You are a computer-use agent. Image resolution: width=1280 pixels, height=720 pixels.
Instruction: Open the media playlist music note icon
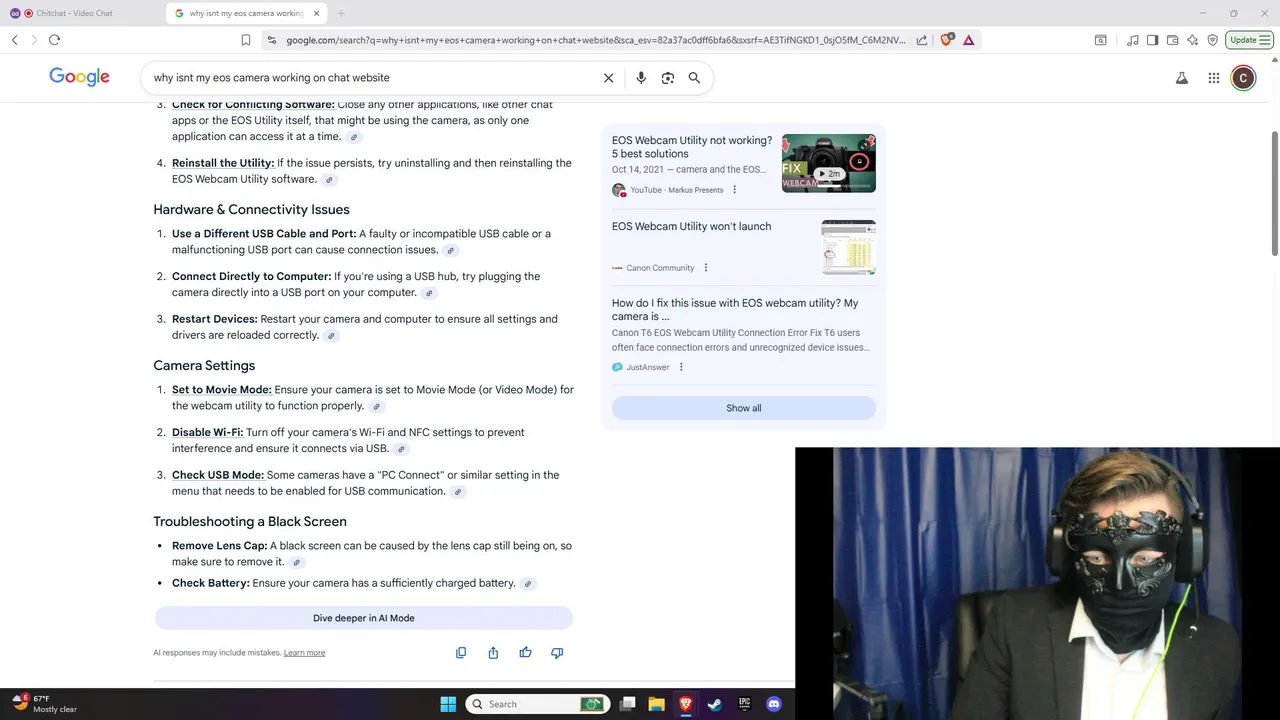(x=1132, y=40)
